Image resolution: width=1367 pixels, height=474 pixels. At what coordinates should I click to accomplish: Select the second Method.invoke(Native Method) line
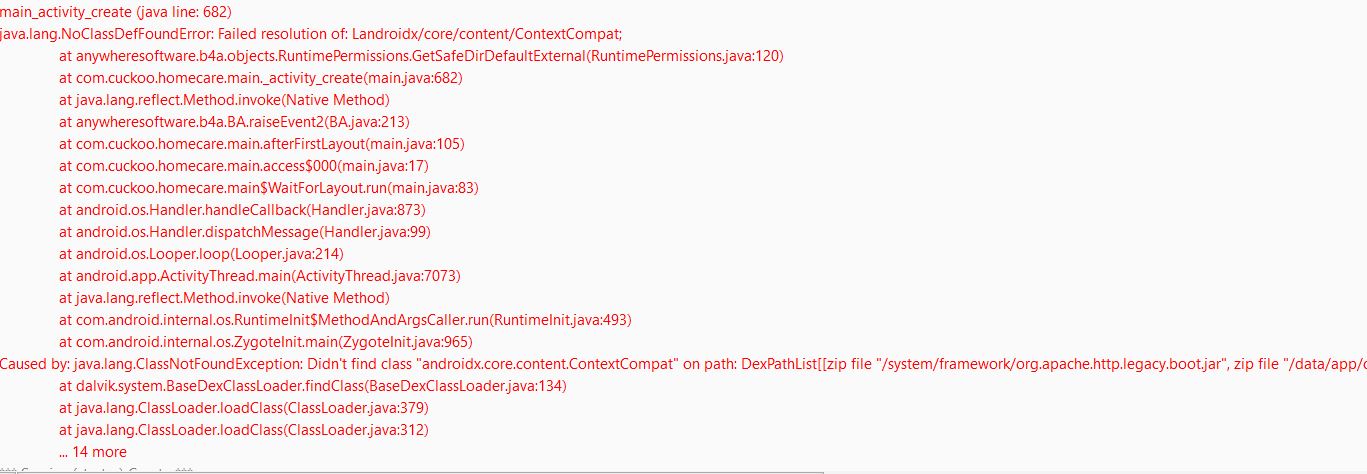click(x=224, y=298)
